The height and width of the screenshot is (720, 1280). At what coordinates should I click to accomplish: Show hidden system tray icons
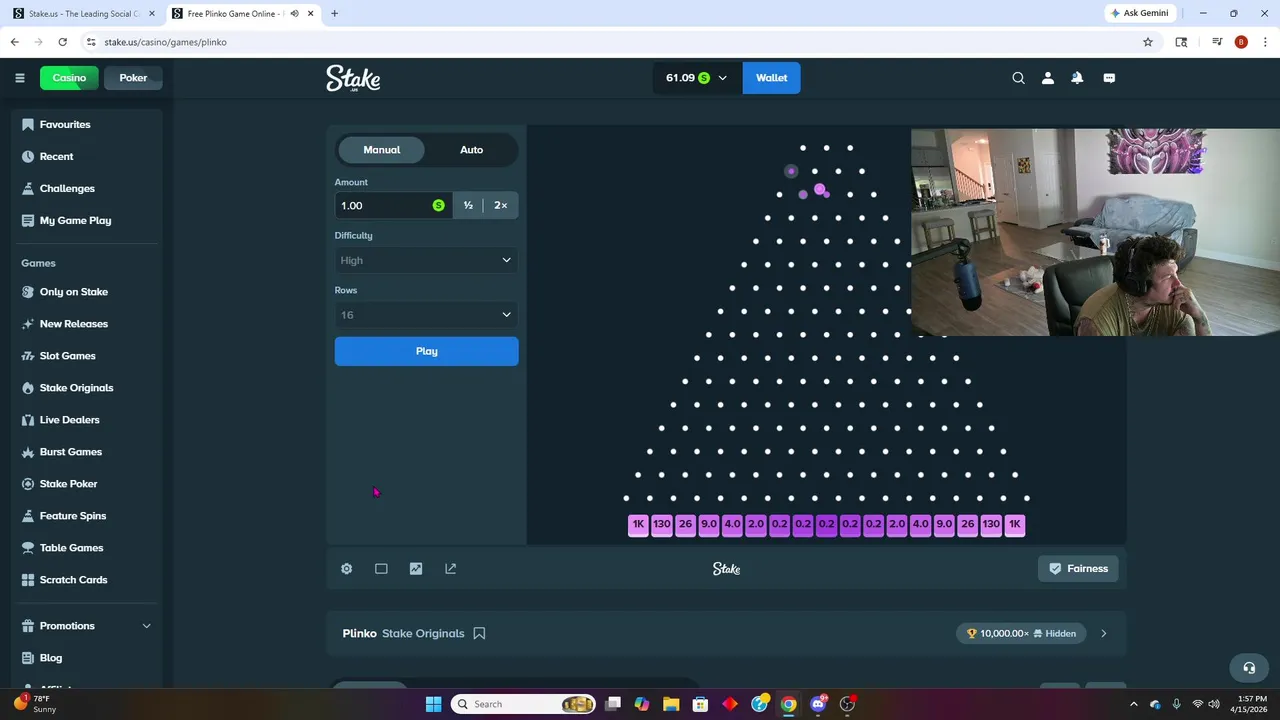pyautogui.click(x=1136, y=704)
